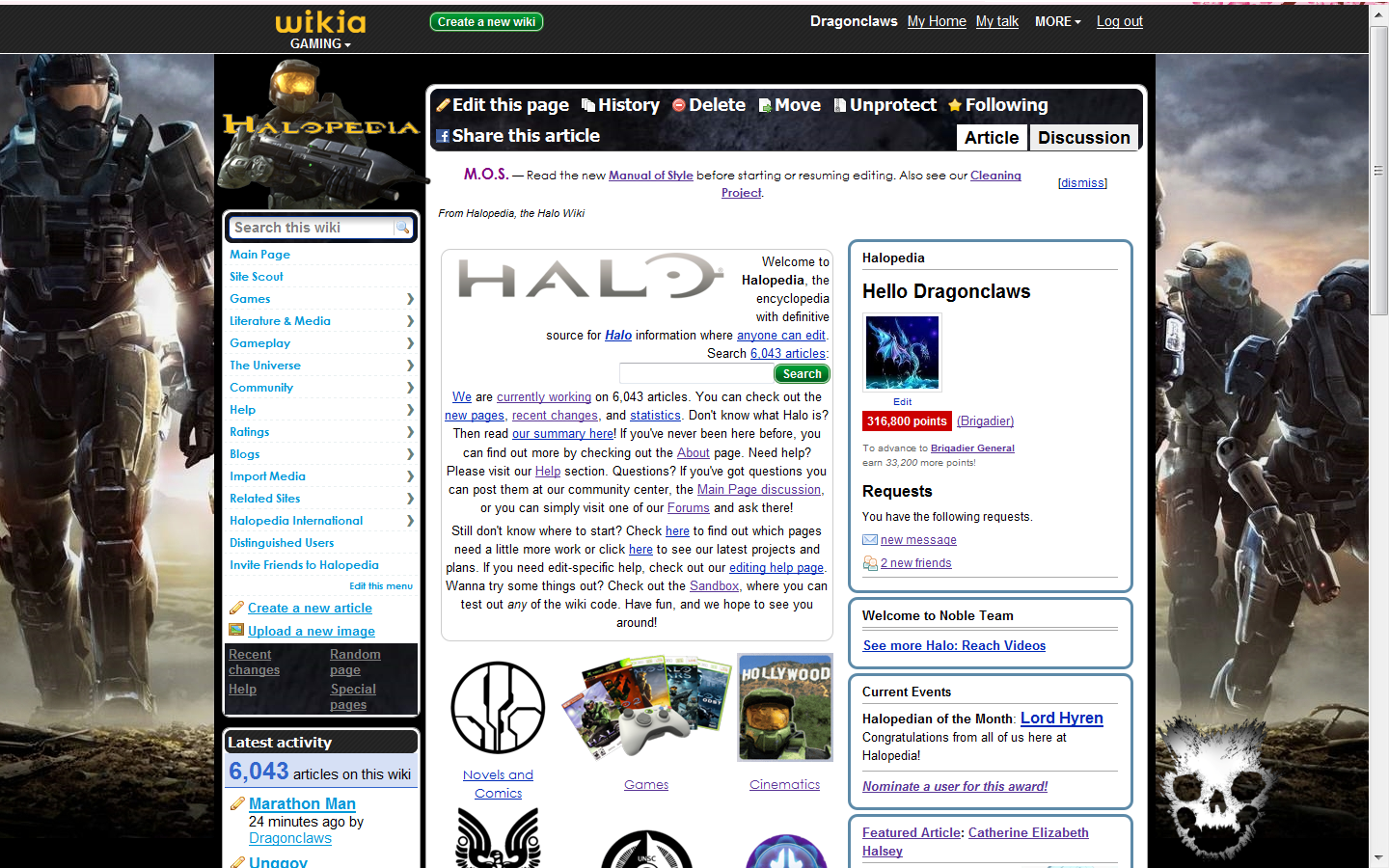The image size is (1389, 868).
Task: Select the Article tab
Action: [991, 138]
